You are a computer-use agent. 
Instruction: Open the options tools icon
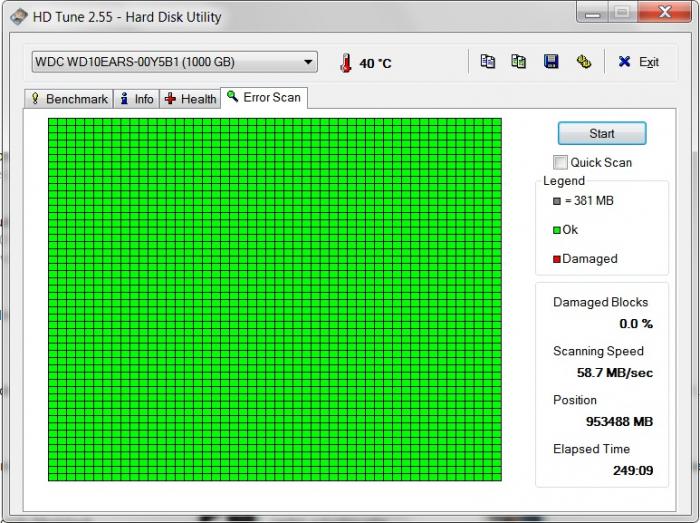[x=583, y=62]
